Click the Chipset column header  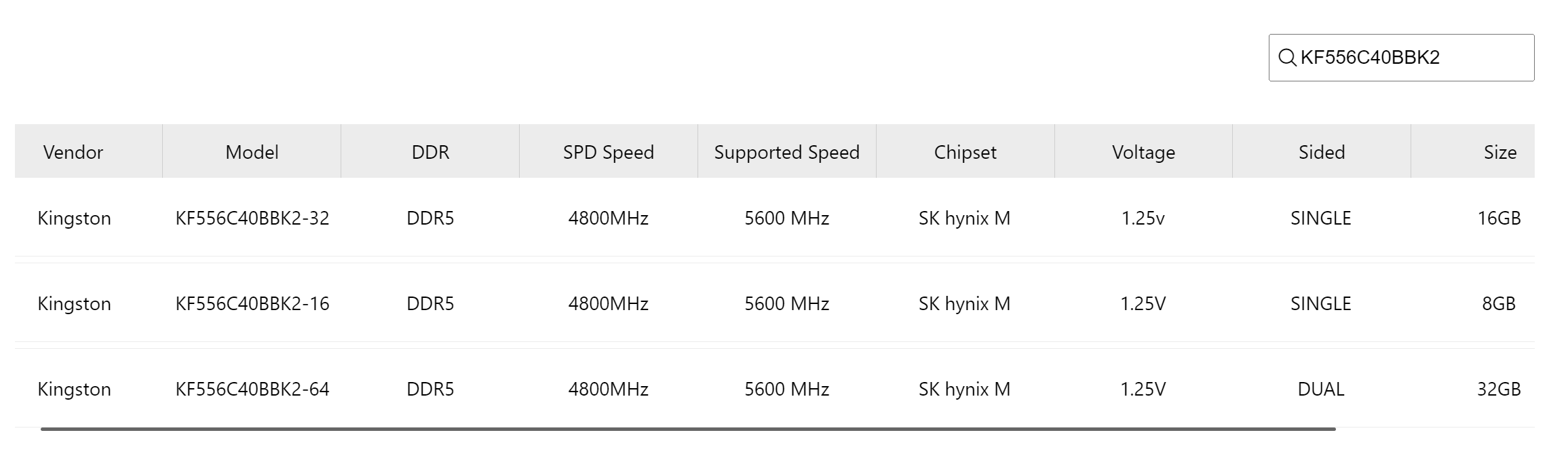pos(965,152)
